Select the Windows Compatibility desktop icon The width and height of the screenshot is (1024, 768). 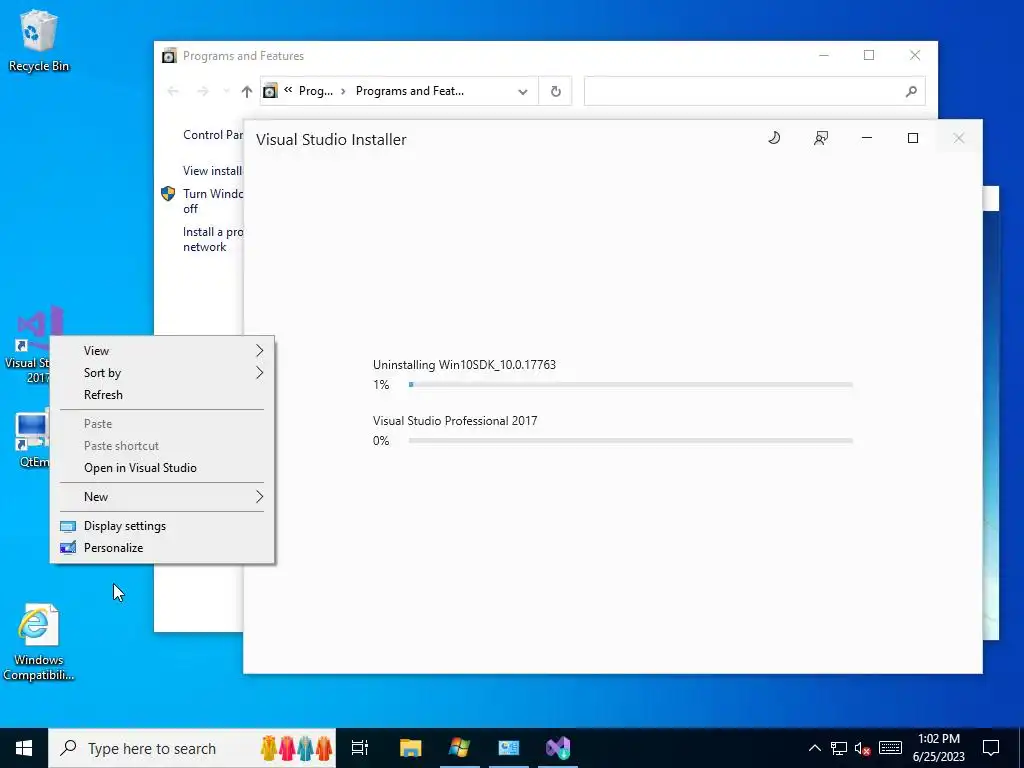(39, 642)
